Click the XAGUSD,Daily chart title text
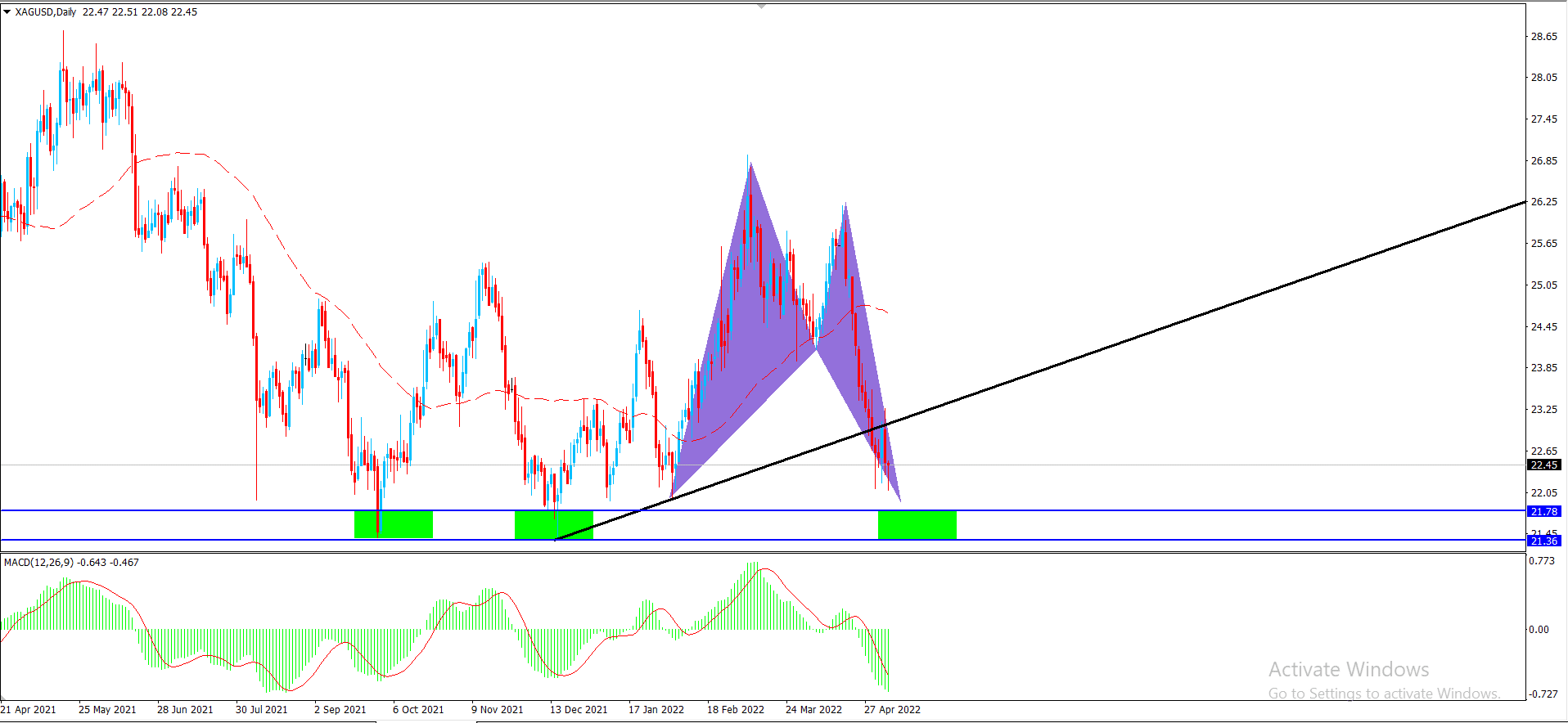This screenshot has height=723, width=1568. pyautogui.click(x=46, y=12)
